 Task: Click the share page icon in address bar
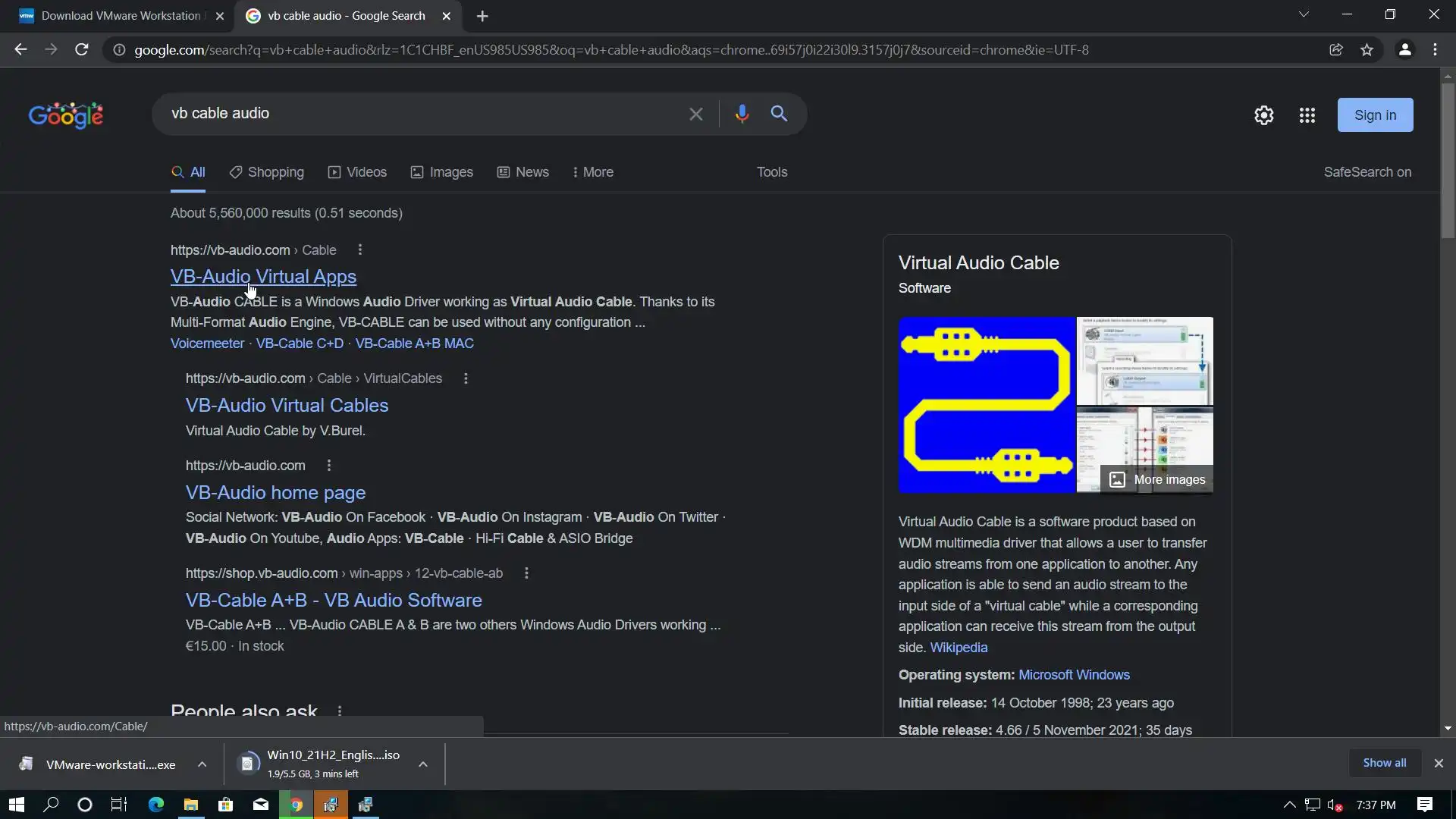coord(1336,50)
